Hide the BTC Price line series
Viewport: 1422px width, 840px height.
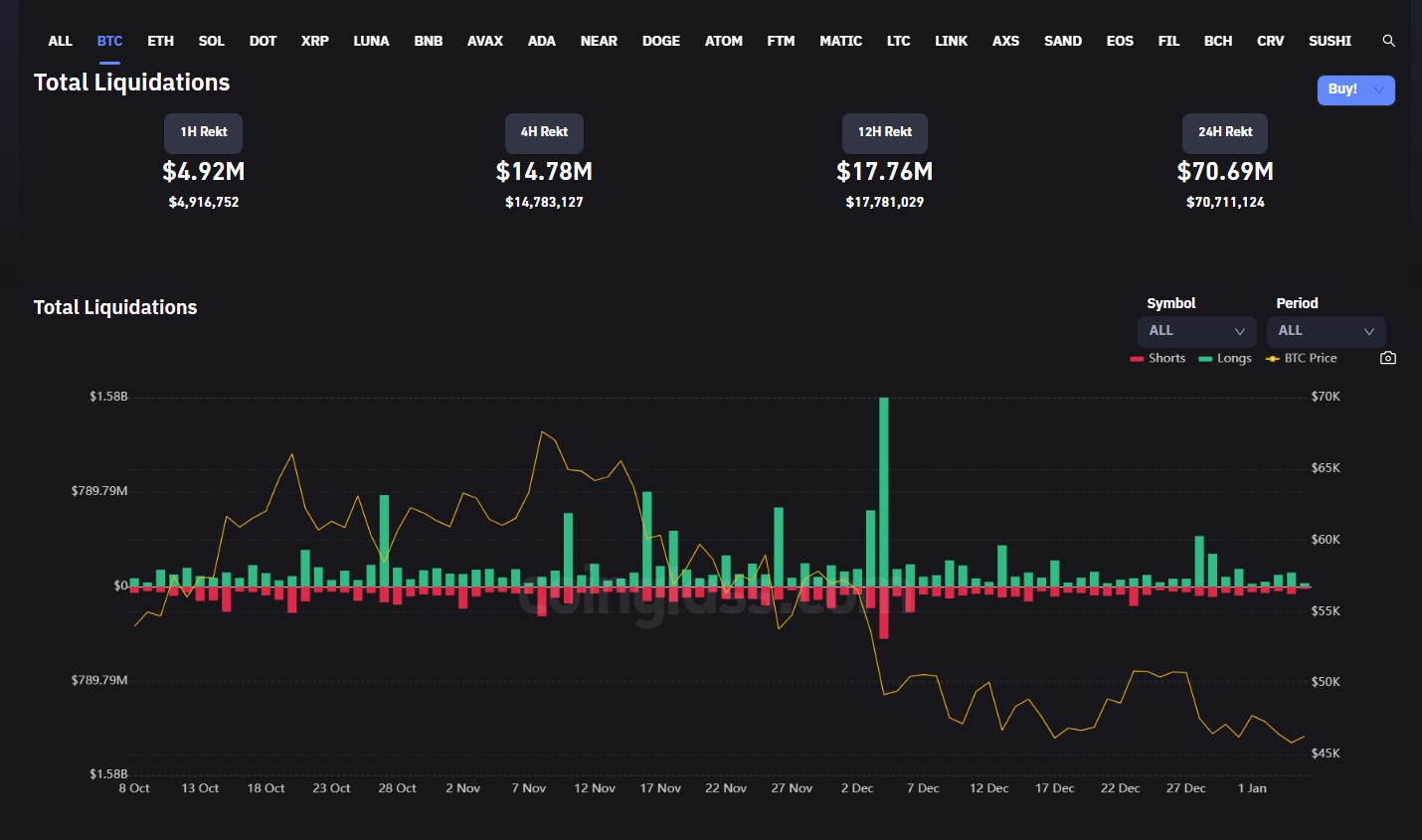pos(1301,358)
